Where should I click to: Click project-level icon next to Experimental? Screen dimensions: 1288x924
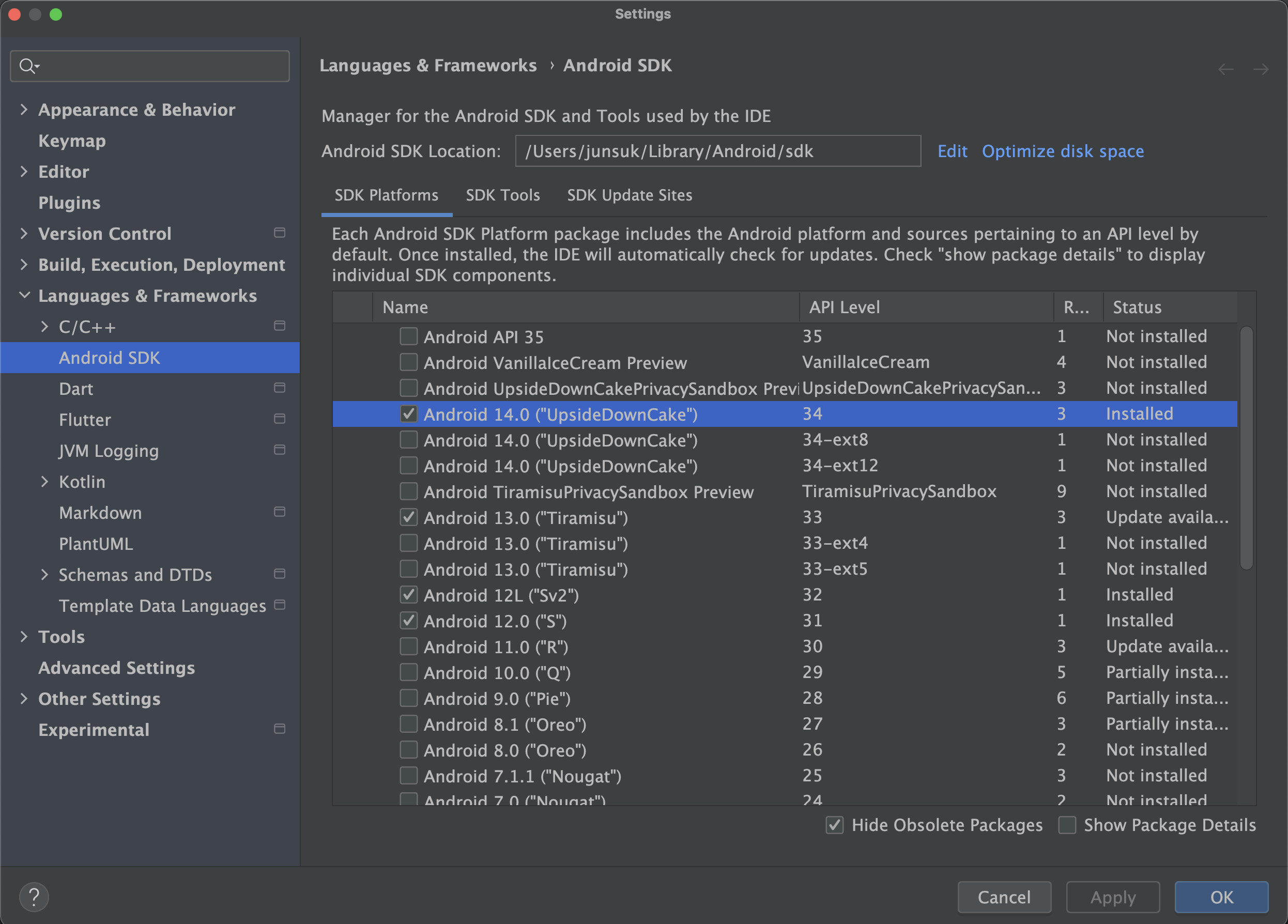point(280,729)
